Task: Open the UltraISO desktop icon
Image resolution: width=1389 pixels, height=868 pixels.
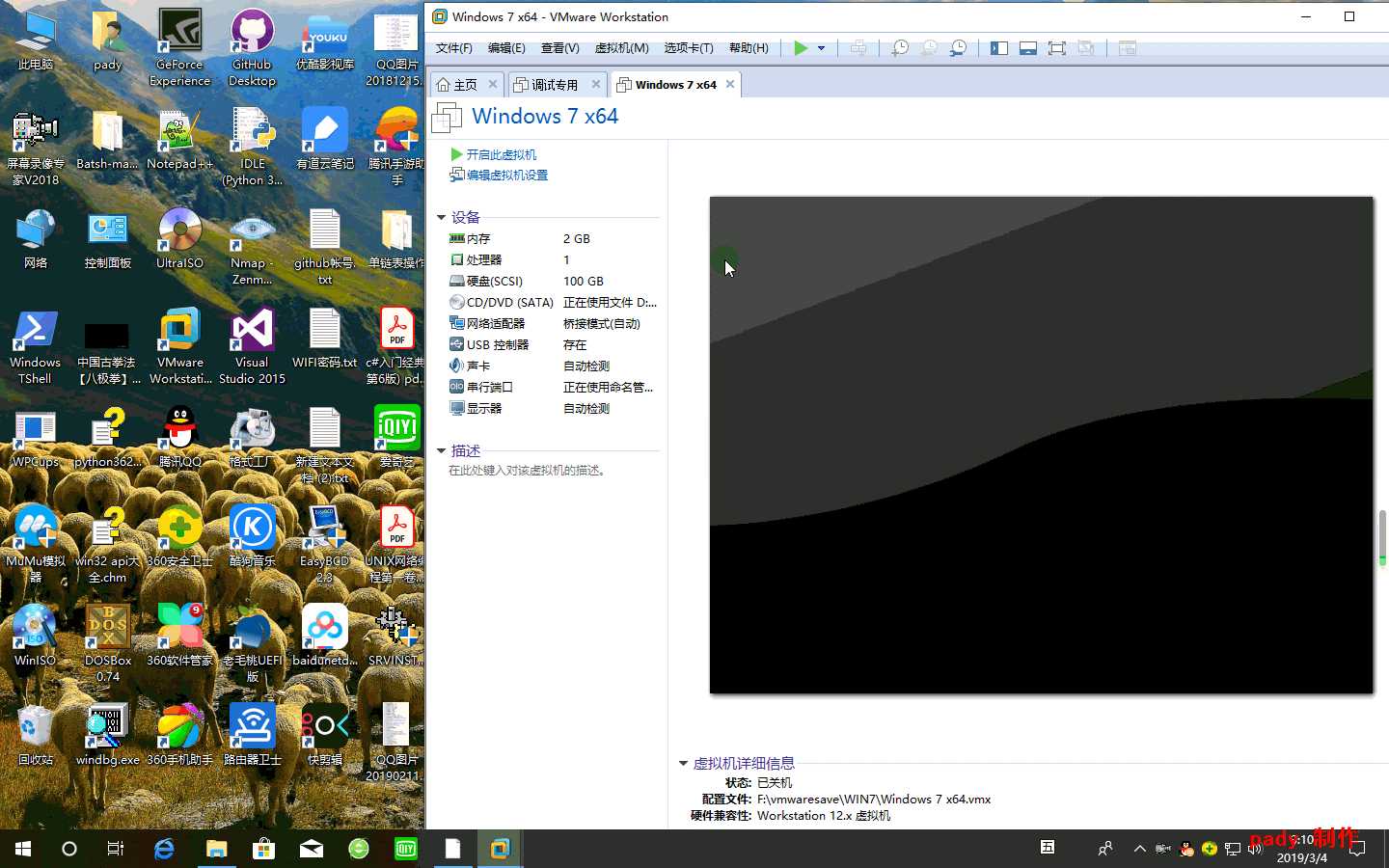Action: [x=179, y=238]
